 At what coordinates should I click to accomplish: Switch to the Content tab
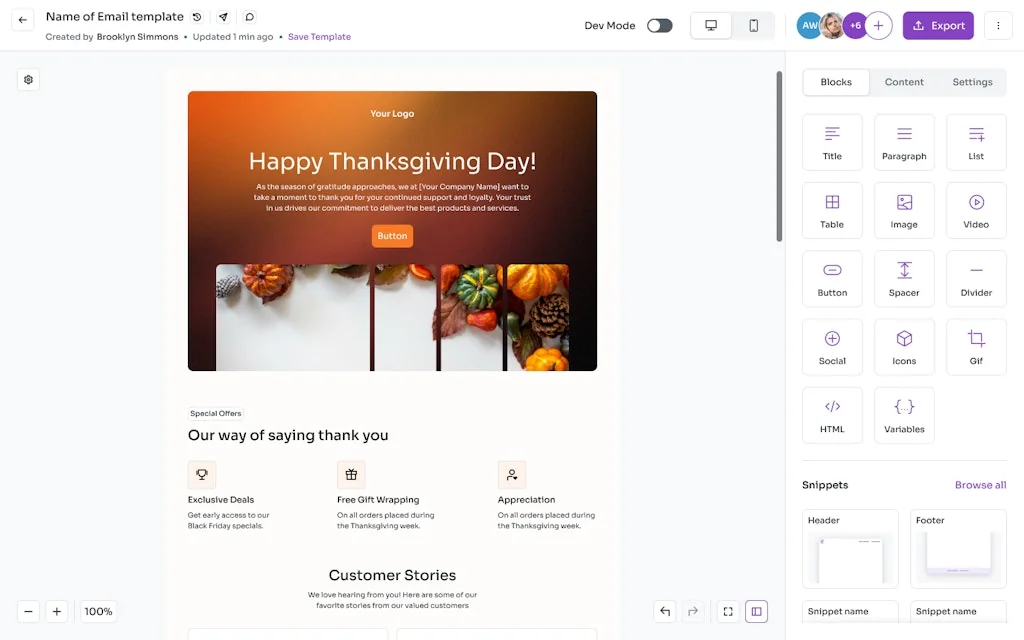pos(904,82)
